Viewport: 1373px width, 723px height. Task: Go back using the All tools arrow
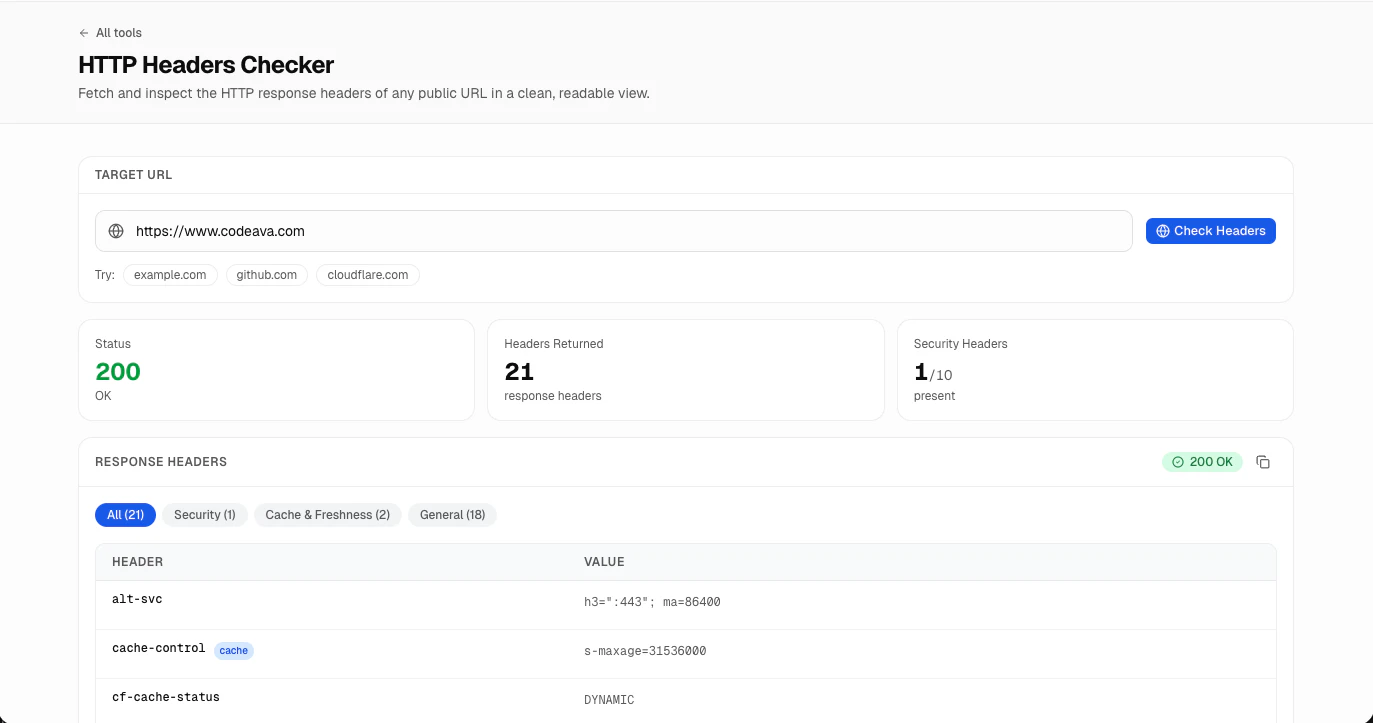click(84, 32)
